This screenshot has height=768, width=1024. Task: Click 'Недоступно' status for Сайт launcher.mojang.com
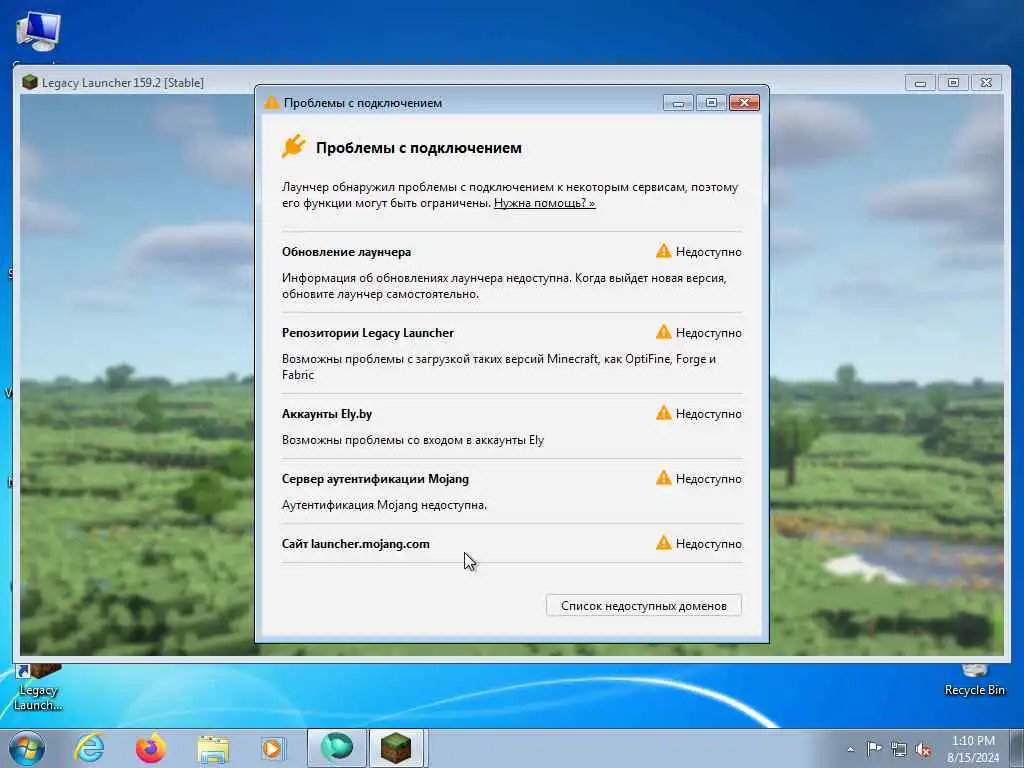click(x=709, y=544)
